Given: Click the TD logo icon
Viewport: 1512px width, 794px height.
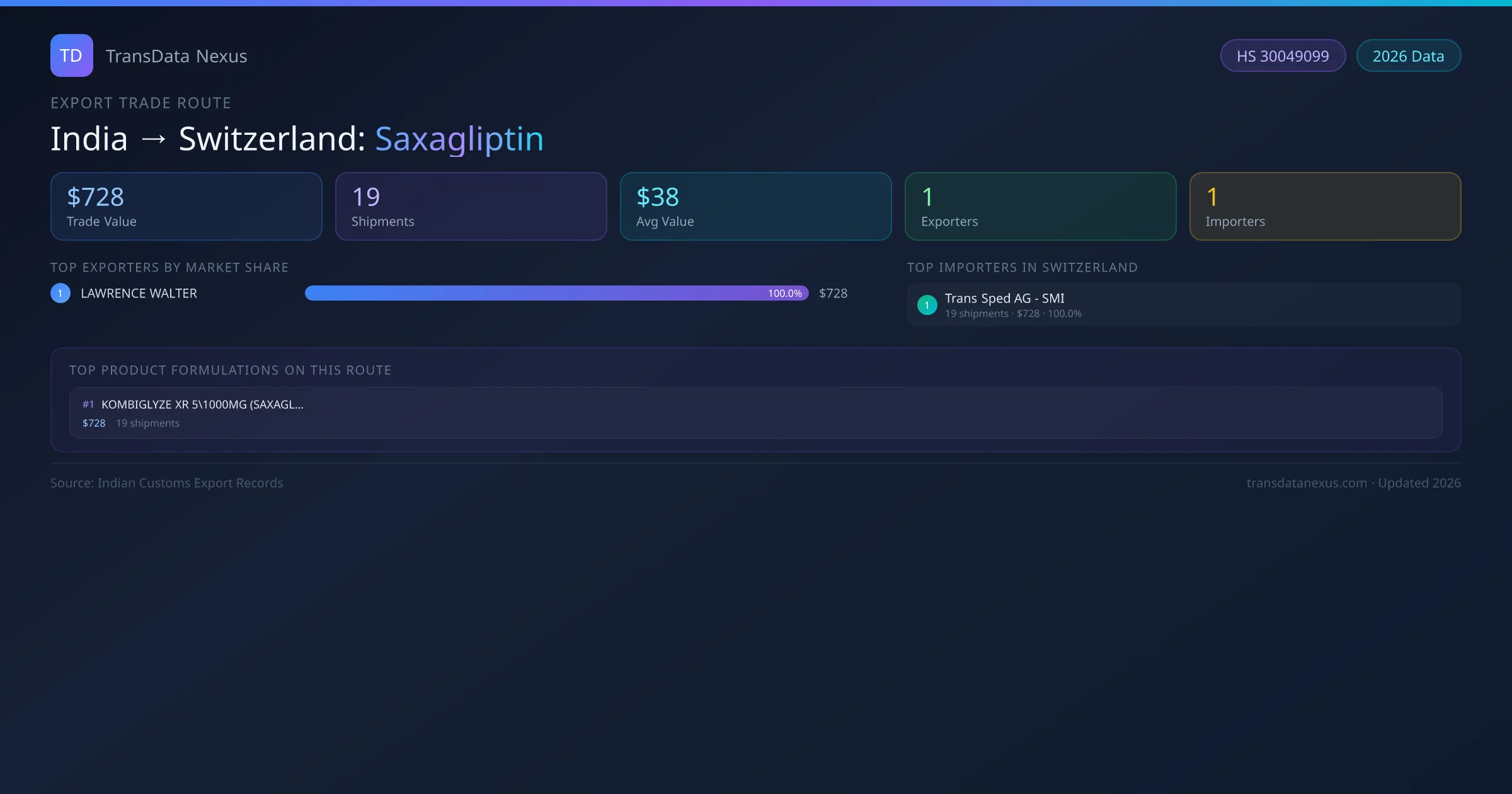Looking at the screenshot, I should tap(71, 55).
